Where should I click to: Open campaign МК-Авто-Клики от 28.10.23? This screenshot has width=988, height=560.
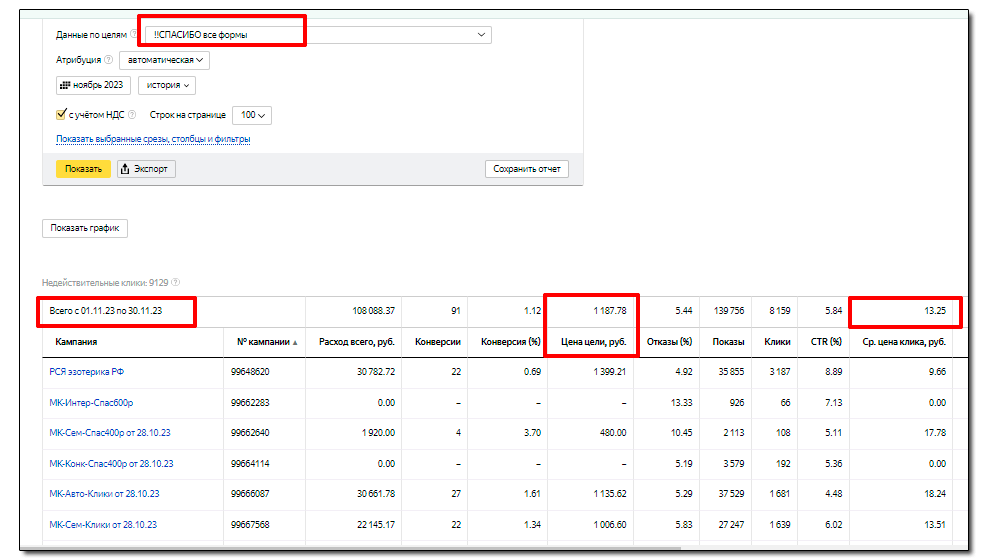pos(104,494)
